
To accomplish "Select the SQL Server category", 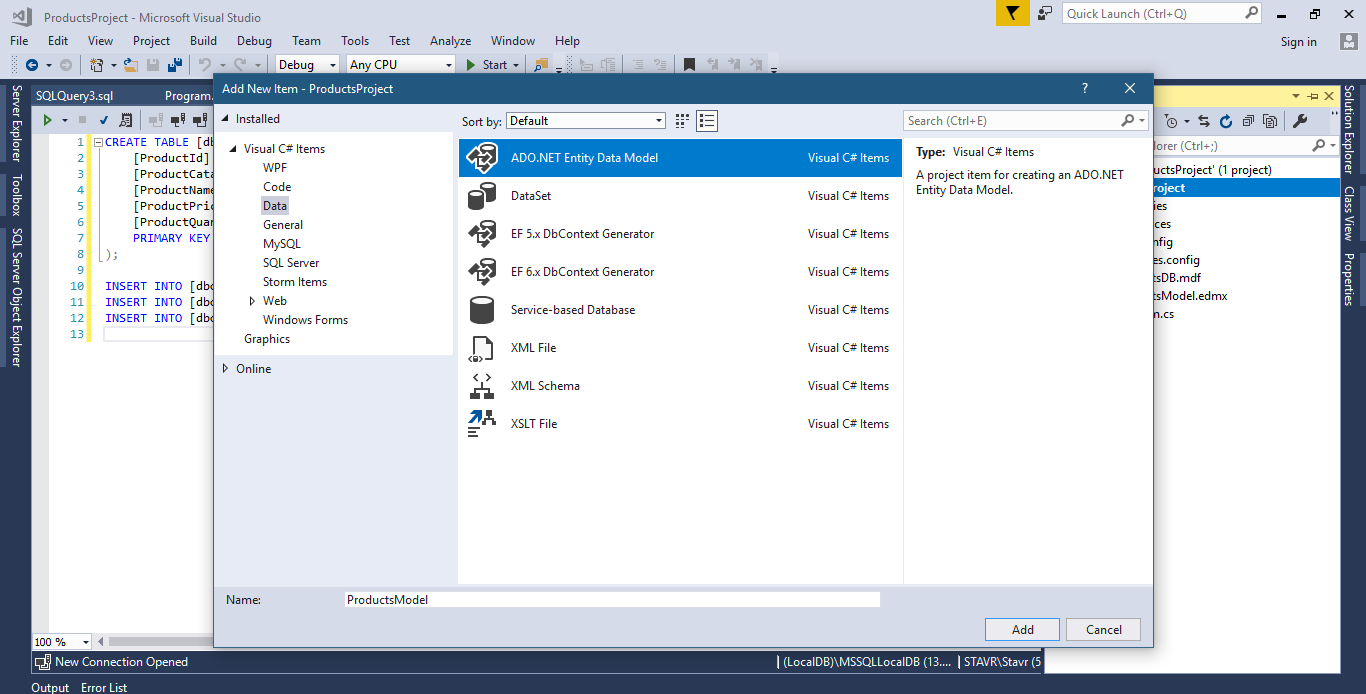I will click(291, 263).
